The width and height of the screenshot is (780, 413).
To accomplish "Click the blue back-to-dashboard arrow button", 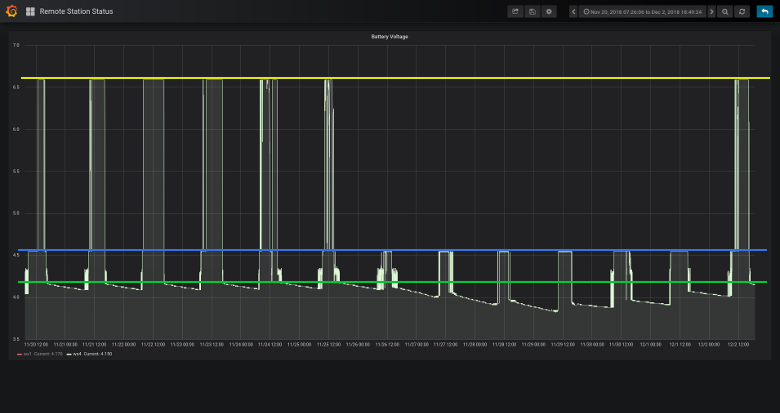I will (x=765, y=11).
